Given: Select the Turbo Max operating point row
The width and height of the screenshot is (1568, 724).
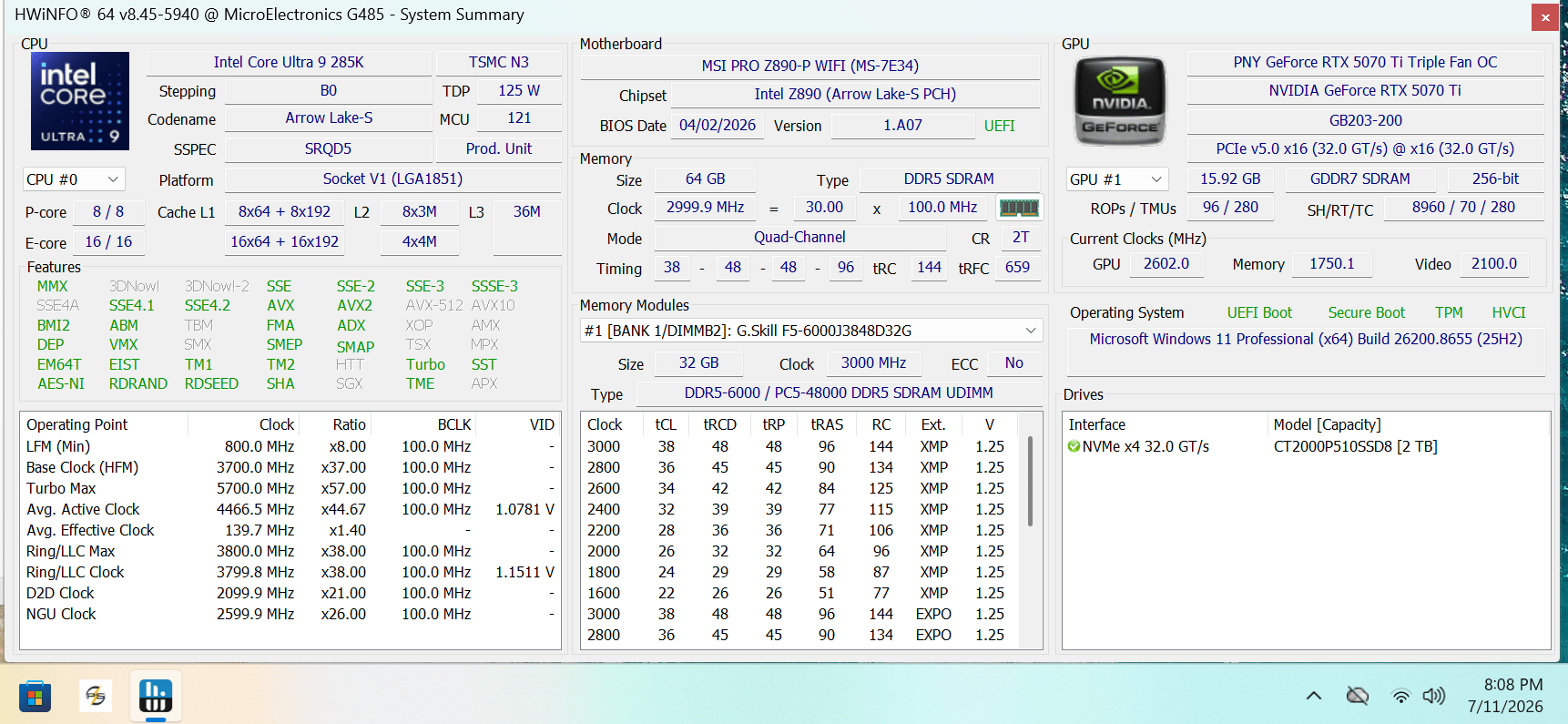Looking at the screenshot, I should (x=290, y=488).
